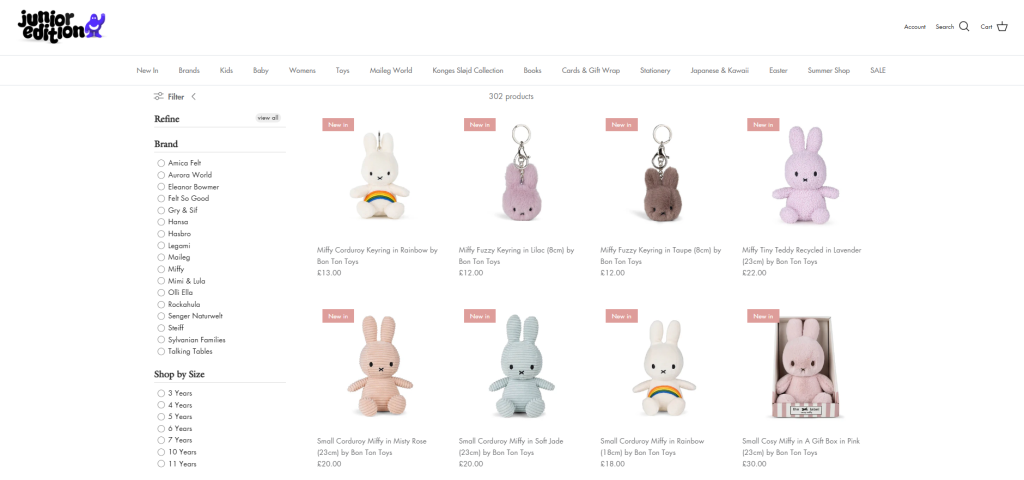Select Sylvanian Families brand filter

pos(191,340)
